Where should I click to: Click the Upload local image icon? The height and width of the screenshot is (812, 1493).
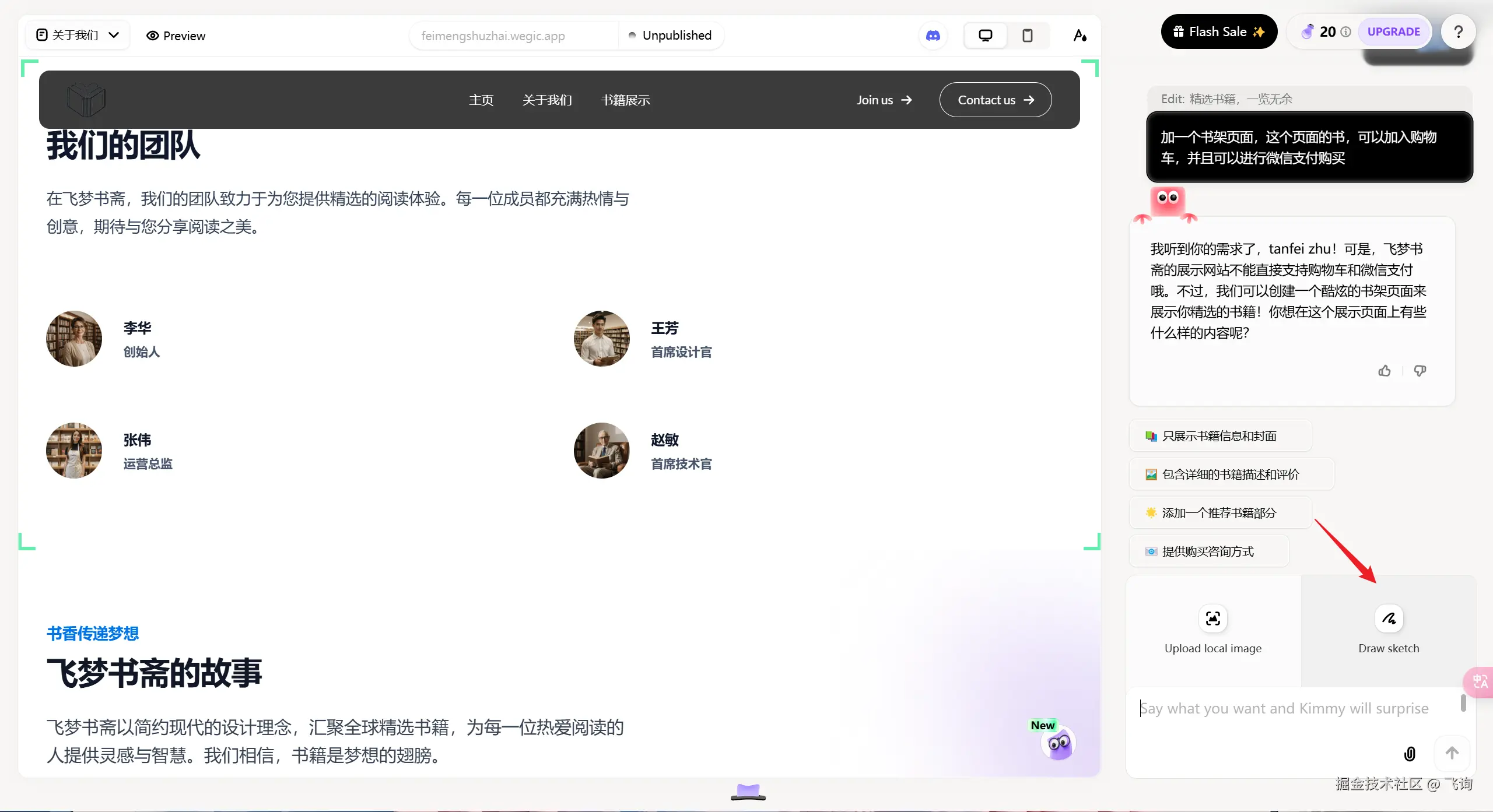coord(1212,618)
